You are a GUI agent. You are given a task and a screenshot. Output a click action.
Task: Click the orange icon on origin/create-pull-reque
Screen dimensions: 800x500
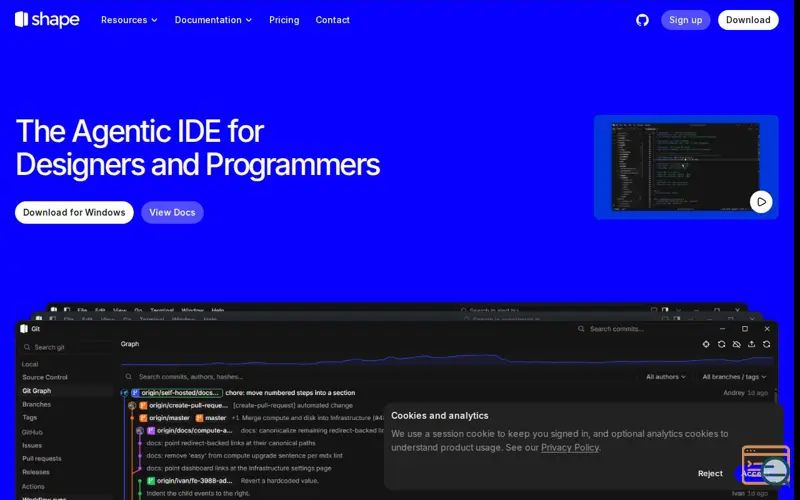pos(143,406)
